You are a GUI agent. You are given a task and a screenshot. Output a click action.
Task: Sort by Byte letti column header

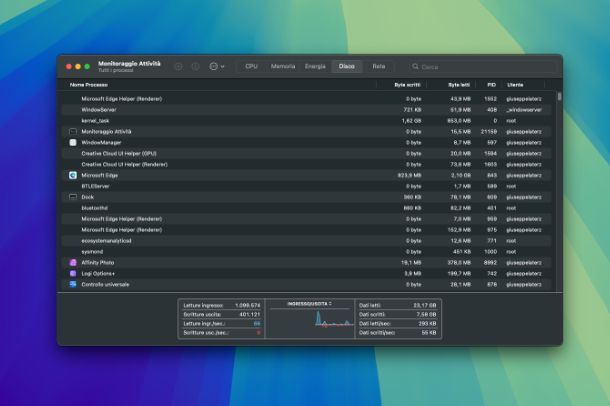pyautogui.click(x=459, y=85)
